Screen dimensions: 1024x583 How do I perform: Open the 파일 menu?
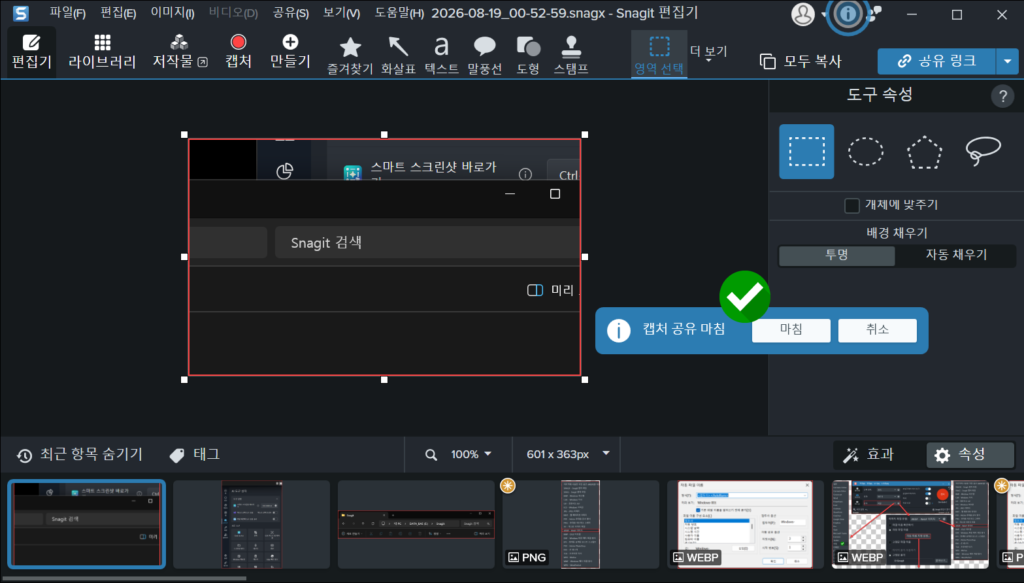pyautogui.click(x=67, y=13)
